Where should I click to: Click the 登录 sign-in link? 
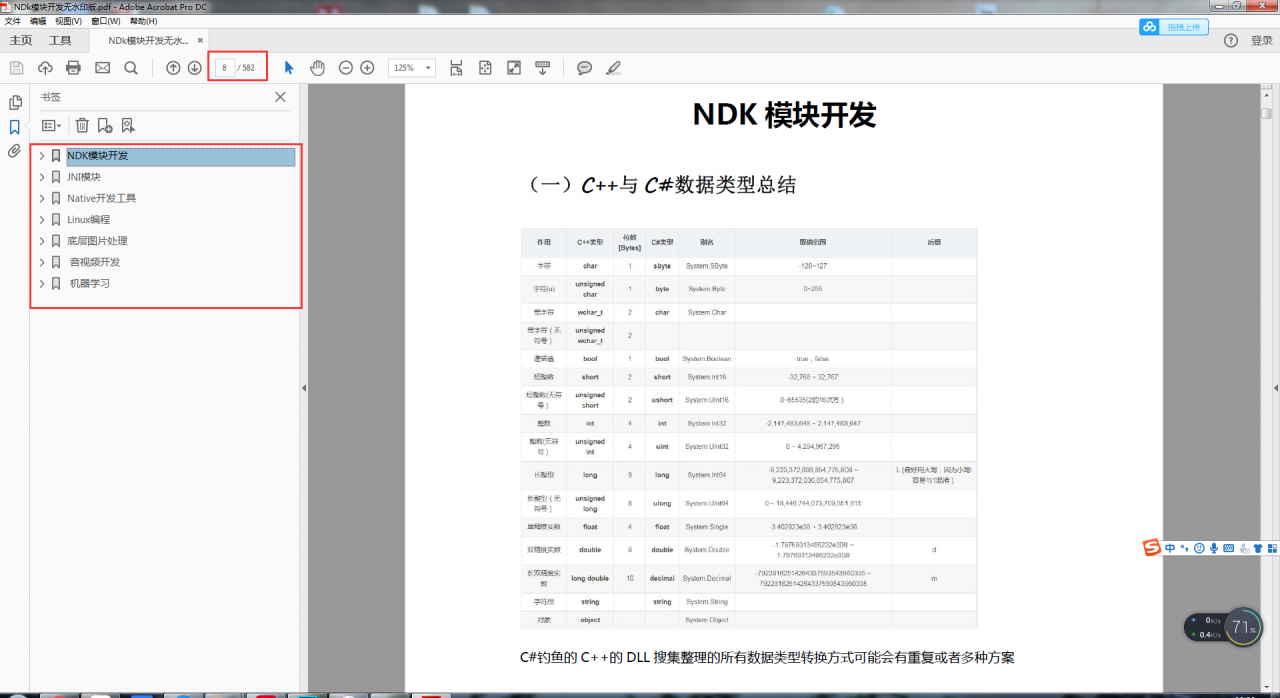pos(1262,41)
